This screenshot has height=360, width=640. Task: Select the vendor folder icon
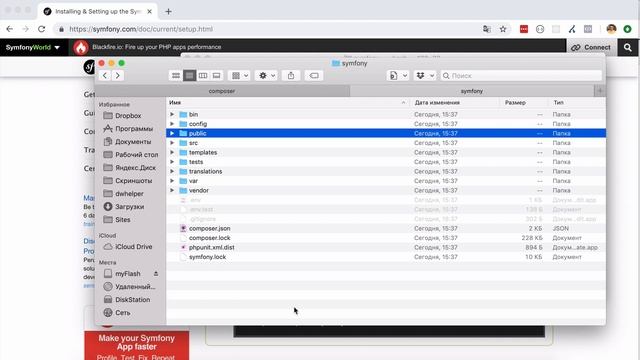pos(183,190)
